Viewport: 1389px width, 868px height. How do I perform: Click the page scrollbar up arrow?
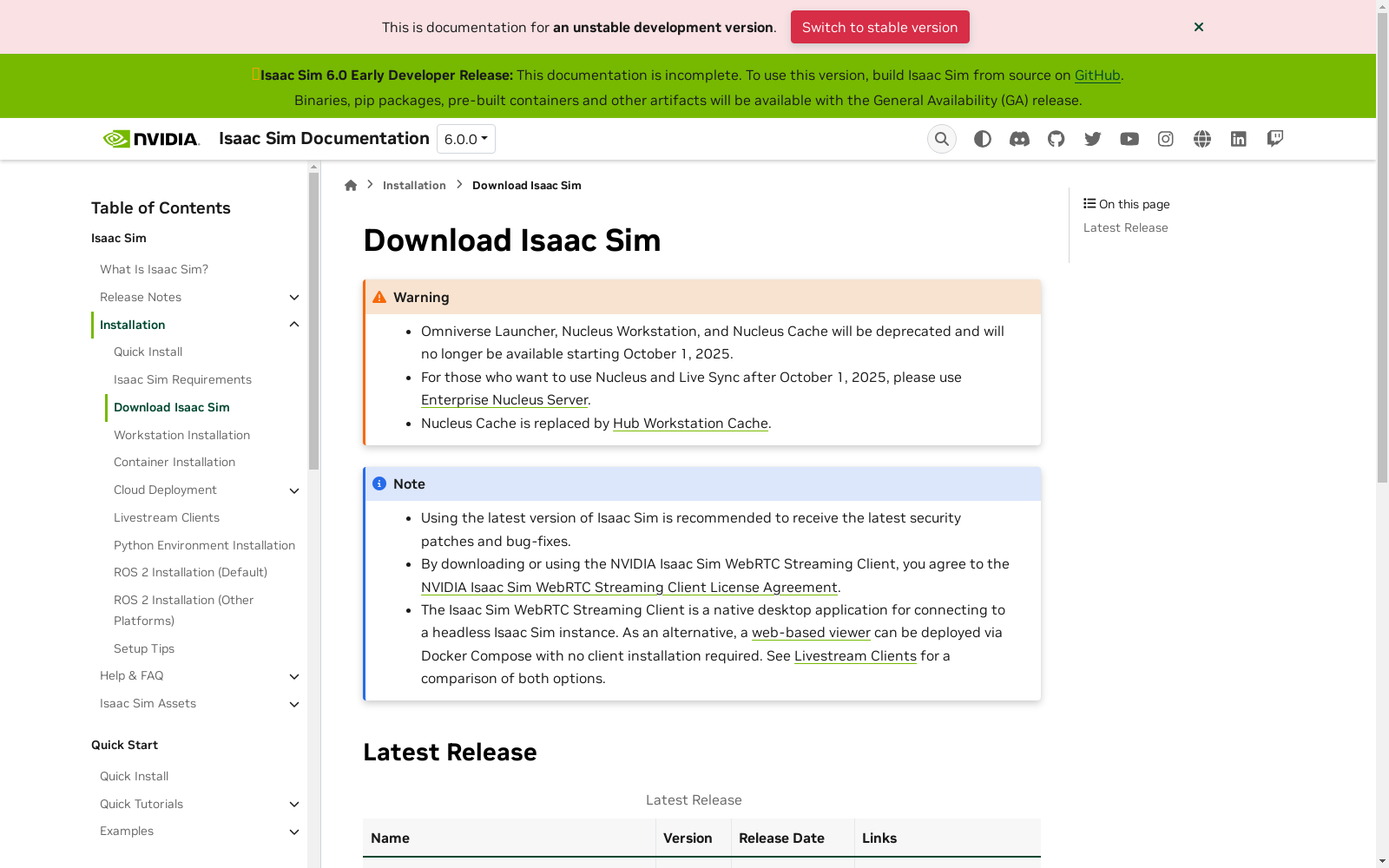point(1382,6)
